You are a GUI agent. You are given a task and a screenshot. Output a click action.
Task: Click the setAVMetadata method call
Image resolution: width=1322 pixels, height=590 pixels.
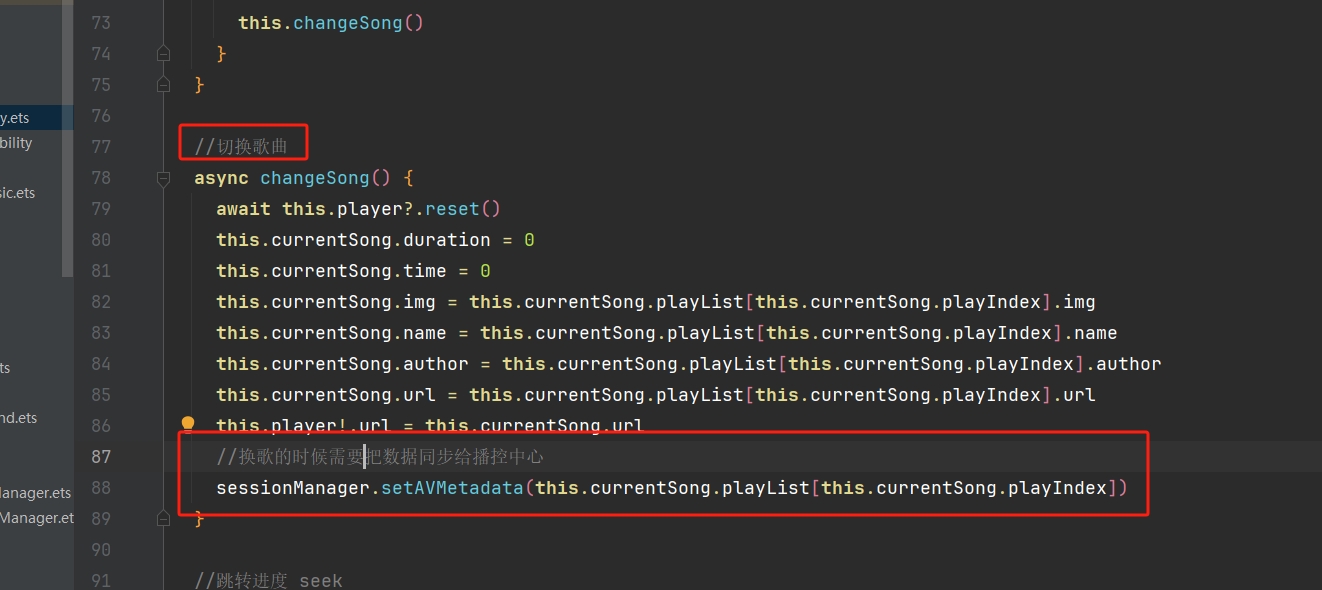pos(453,488)
